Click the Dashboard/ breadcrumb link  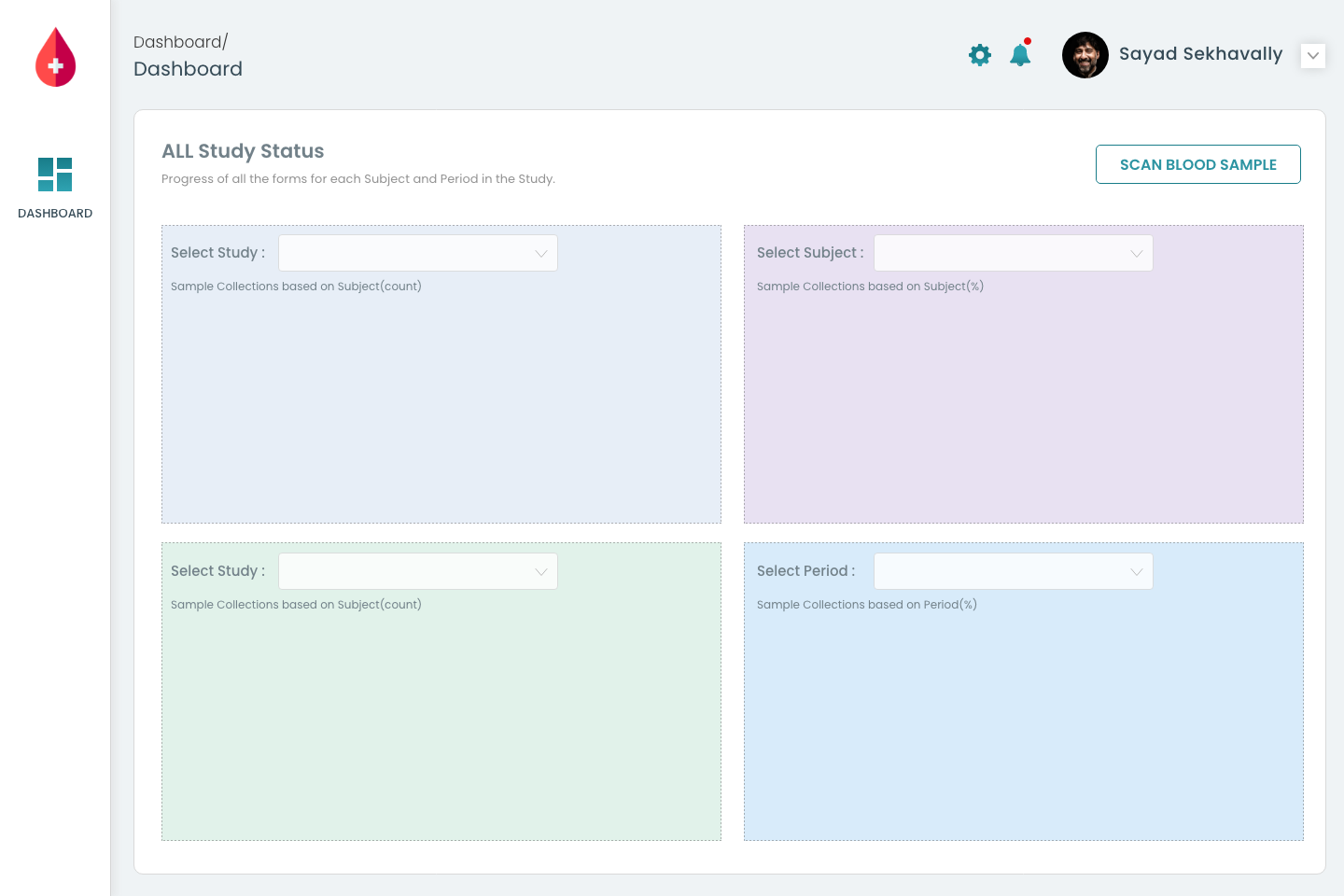coord(180,42)
